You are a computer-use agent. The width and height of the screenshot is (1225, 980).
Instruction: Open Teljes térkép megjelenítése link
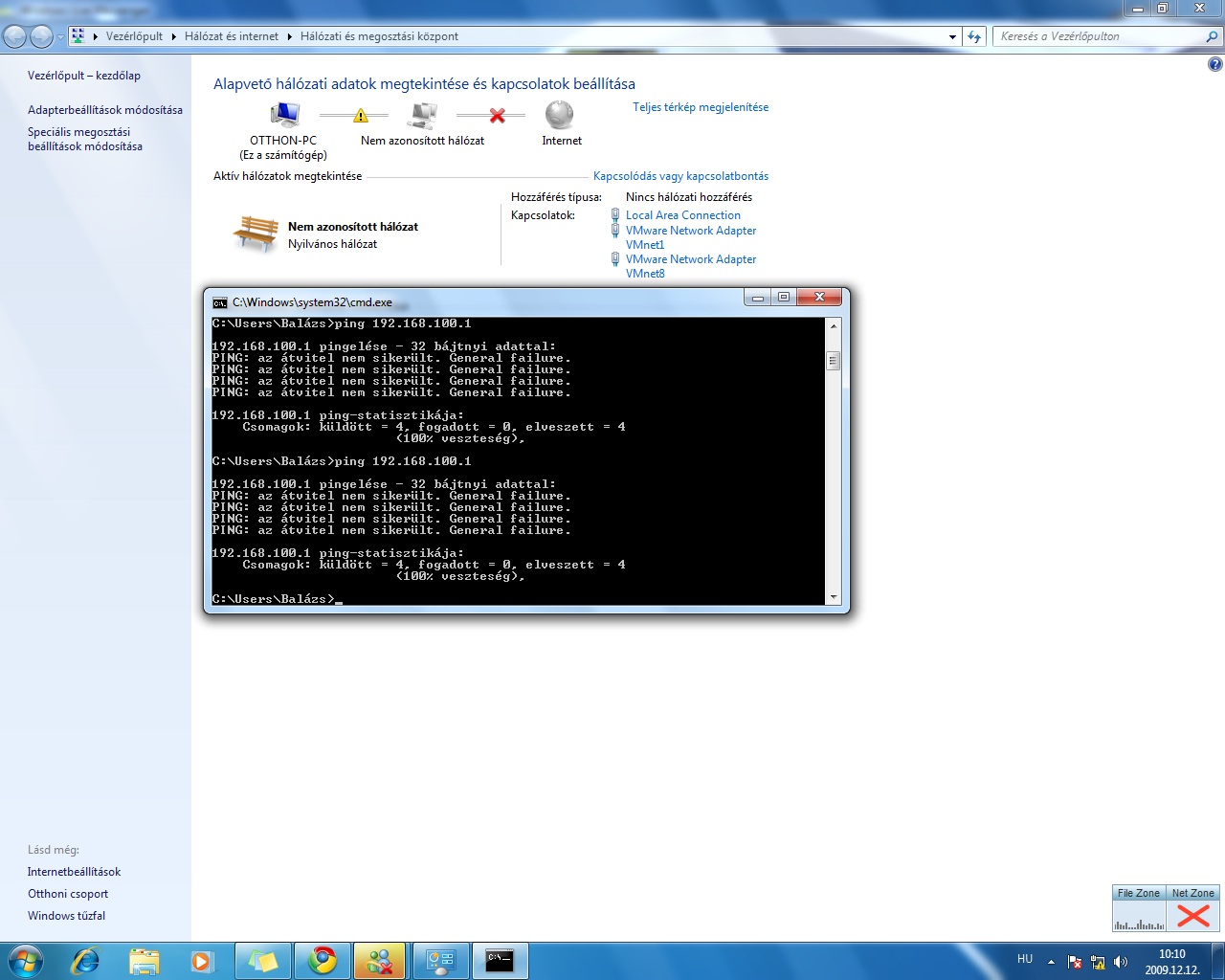(x=701, y=107)
